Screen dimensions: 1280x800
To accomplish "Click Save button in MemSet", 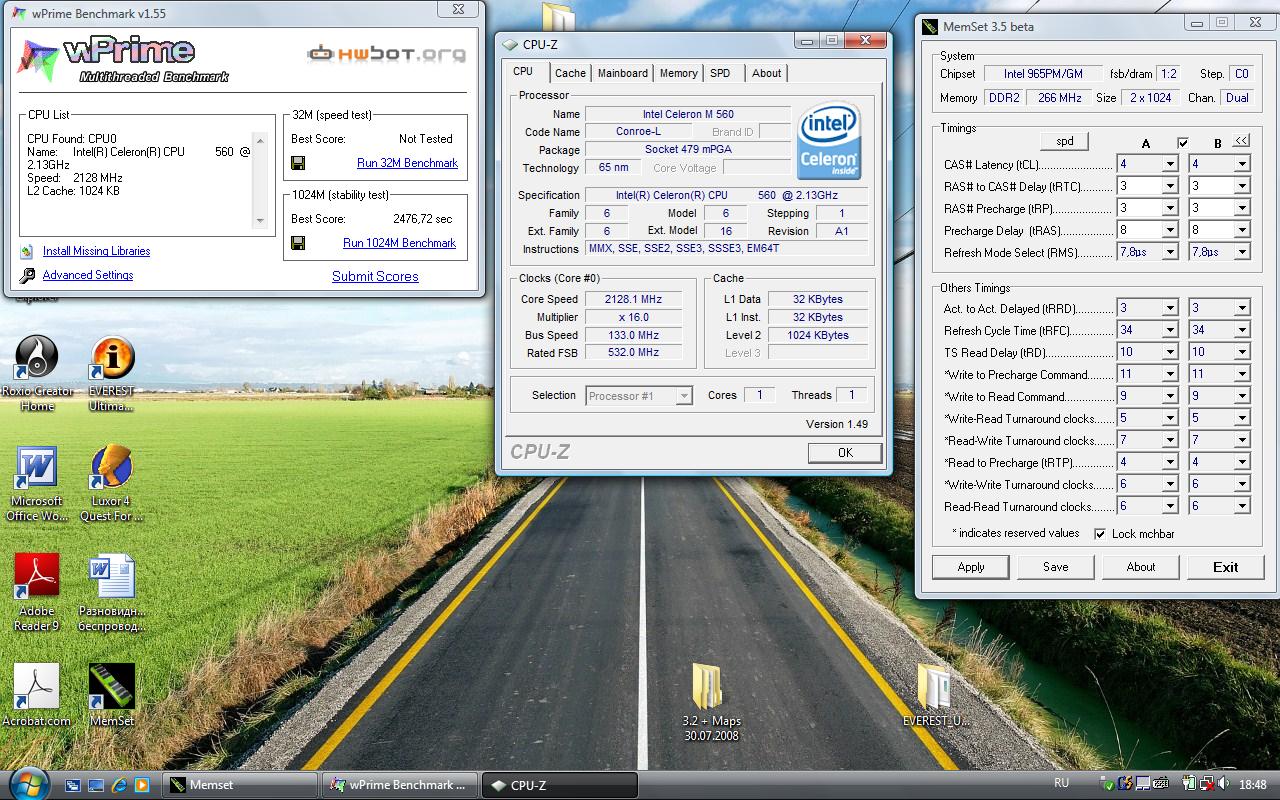I will [1056, 567].
